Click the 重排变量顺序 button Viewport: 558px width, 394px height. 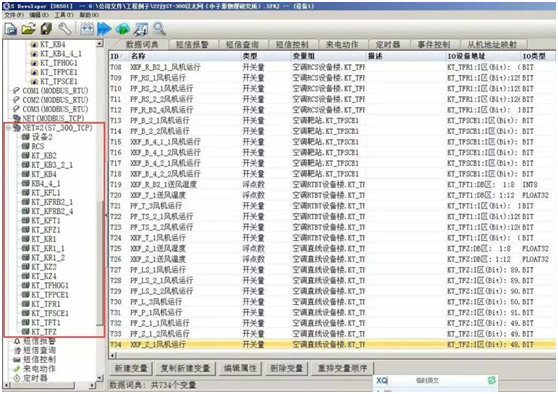coord(342,368)
